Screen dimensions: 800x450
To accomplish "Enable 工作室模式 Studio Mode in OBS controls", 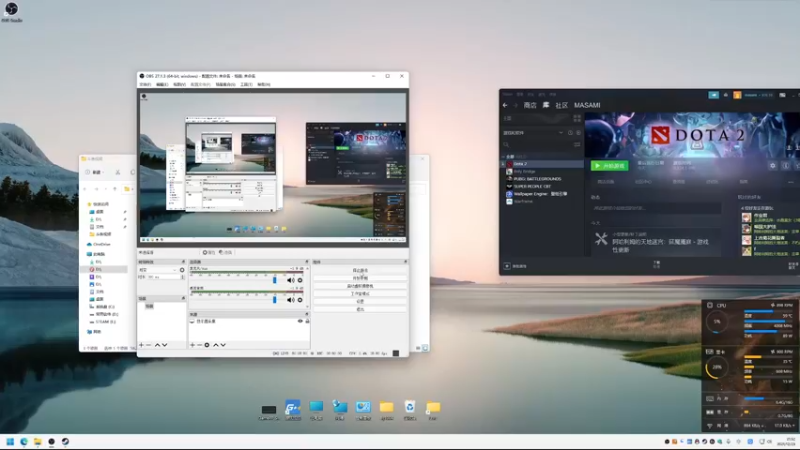I will point(360,294).
